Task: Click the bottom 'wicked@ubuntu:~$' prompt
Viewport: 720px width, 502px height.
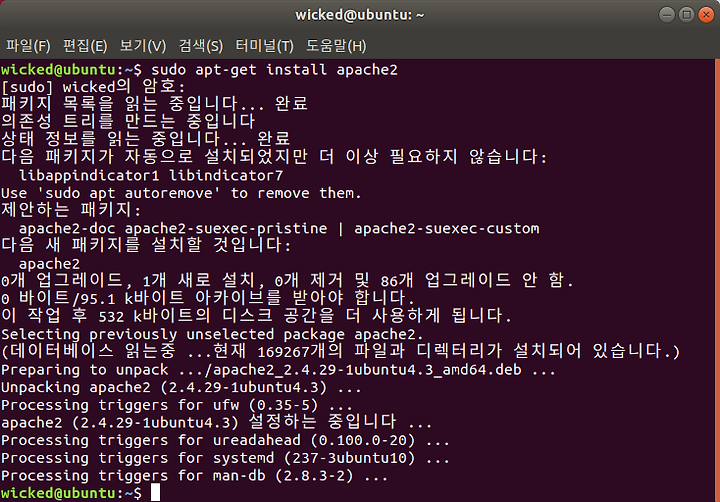Action: pos(72,493)
